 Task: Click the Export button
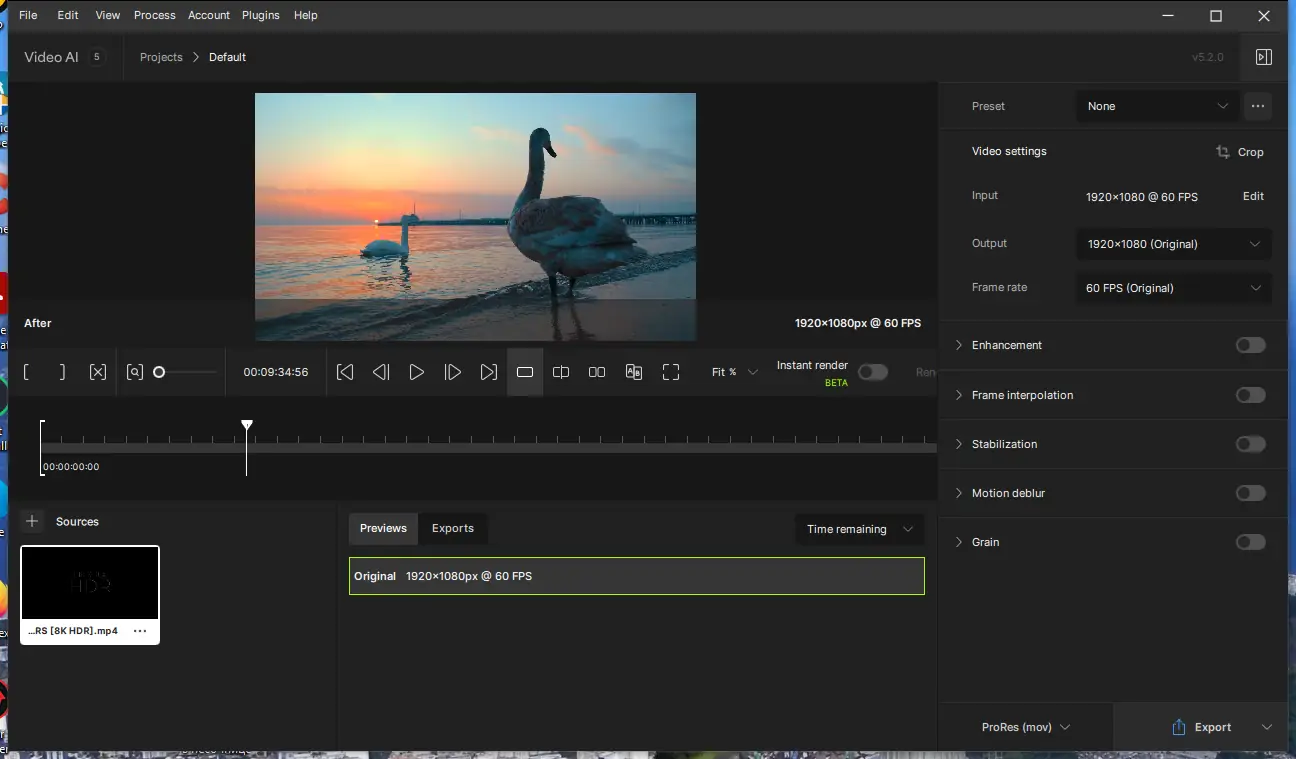click(x=1201, y=727)
